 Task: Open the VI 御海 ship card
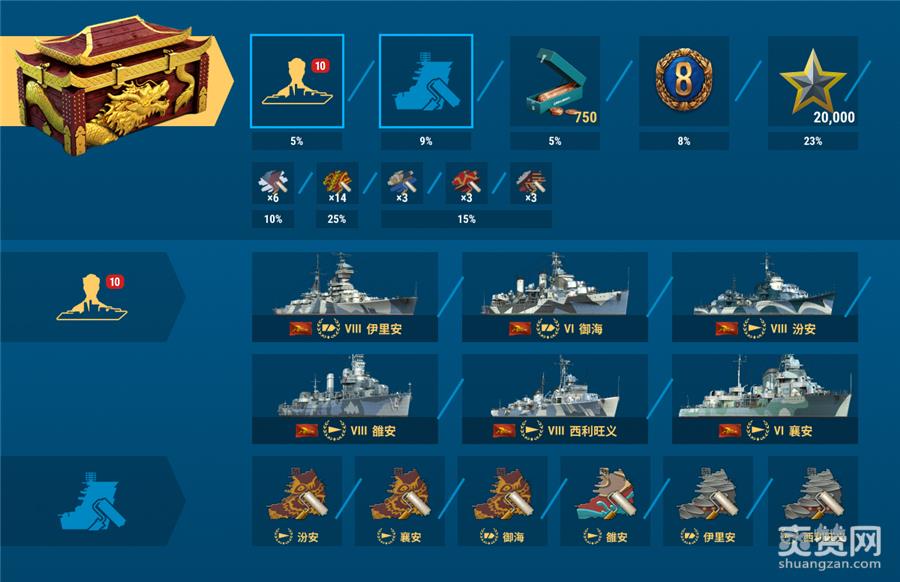pyautogui.click(x=555, y=297)
